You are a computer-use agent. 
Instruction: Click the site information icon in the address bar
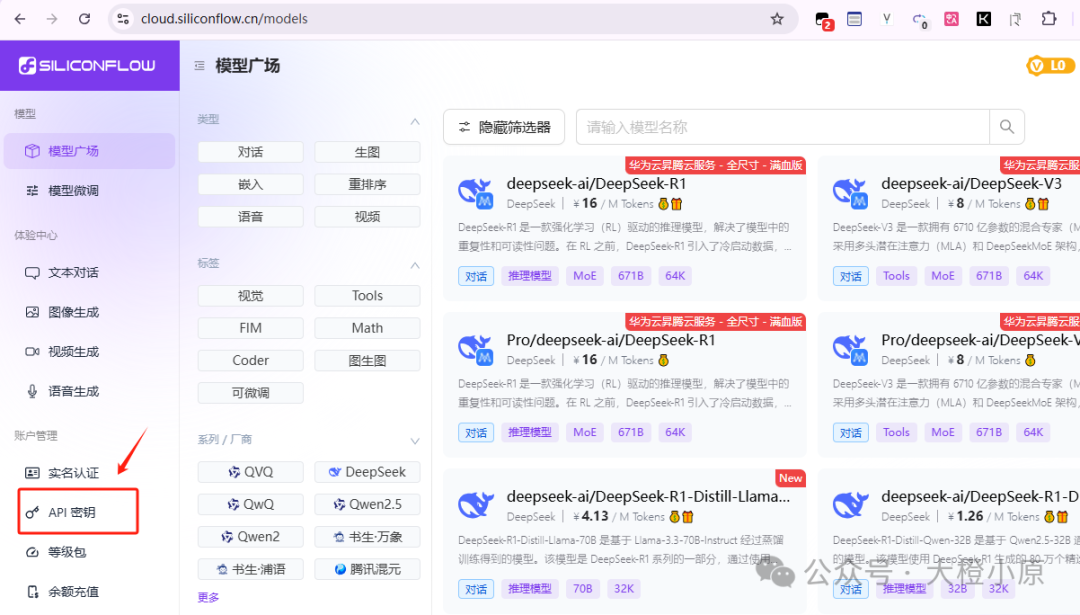[123, 19]
